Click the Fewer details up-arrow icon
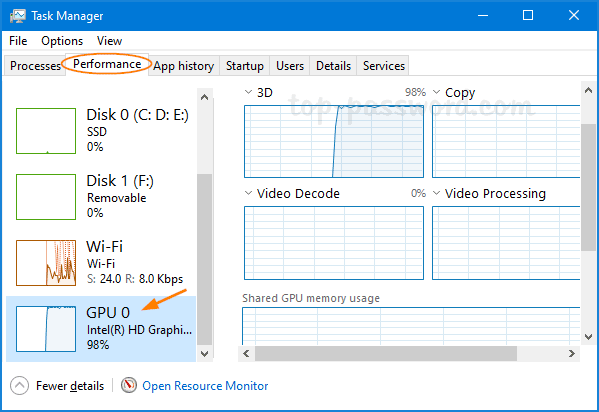The image size is (599, 412). [x=19, y=385]
